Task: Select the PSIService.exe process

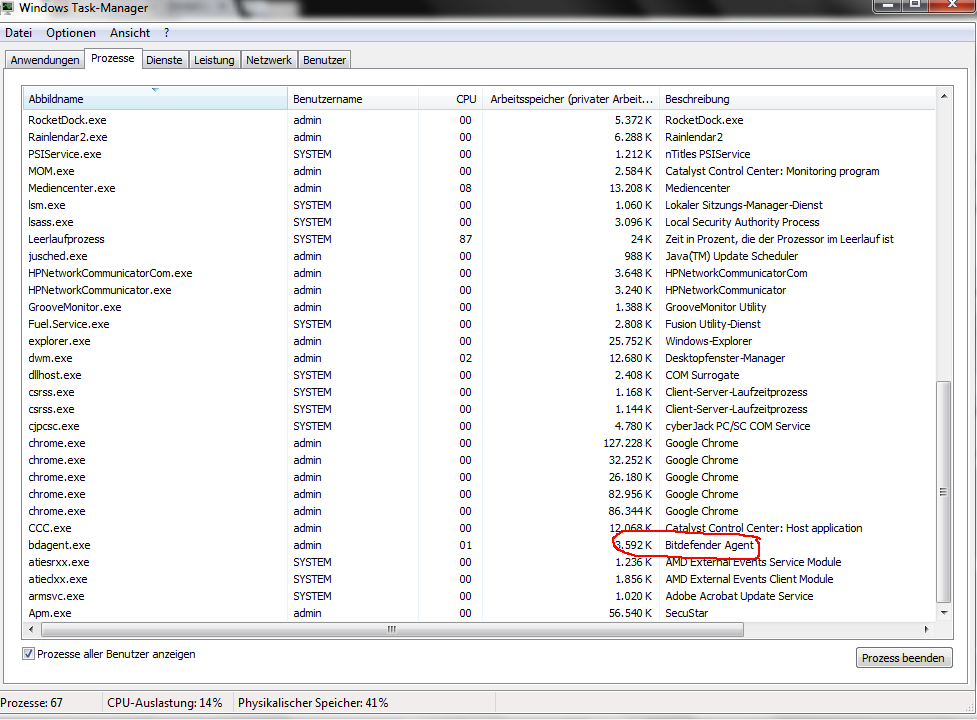Action: (479, 154)
